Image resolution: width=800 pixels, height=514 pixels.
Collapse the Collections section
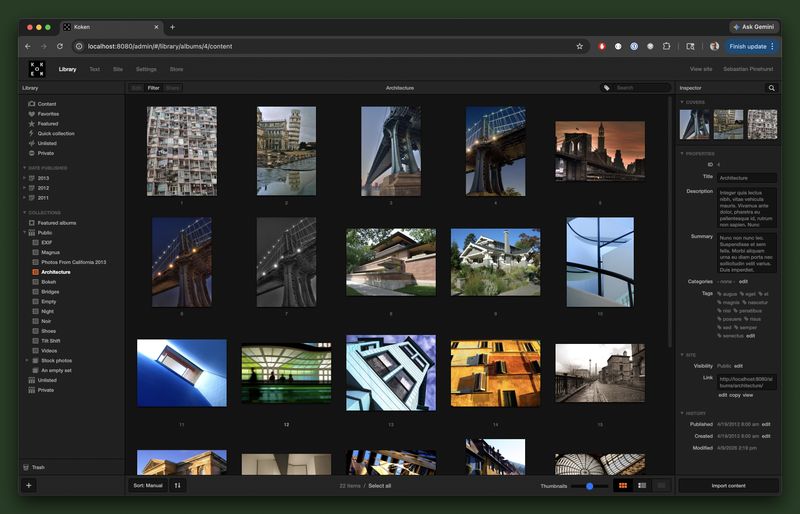(x=24, y=212)
